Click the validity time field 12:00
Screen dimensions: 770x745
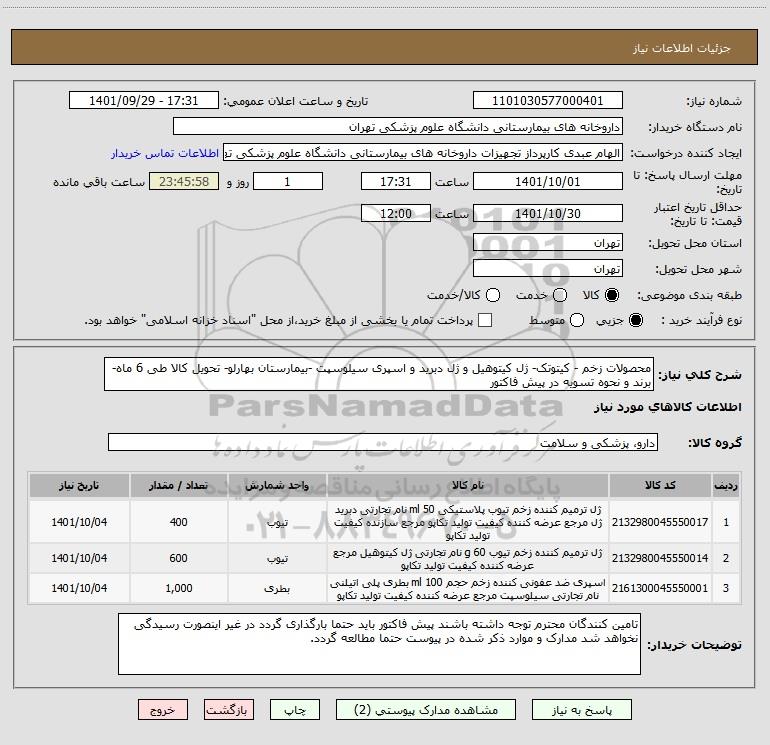pyautogui.click(x=396, y=213)
